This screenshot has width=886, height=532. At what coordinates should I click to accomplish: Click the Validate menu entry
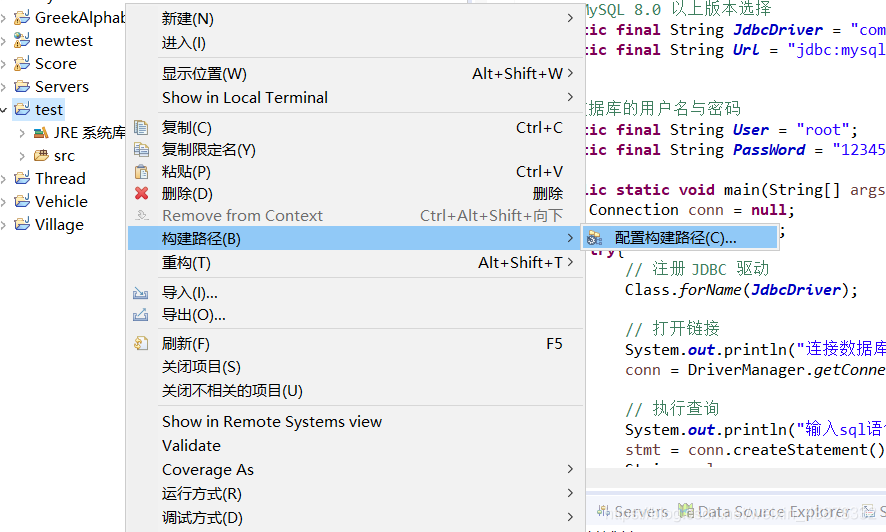[355, 446]
